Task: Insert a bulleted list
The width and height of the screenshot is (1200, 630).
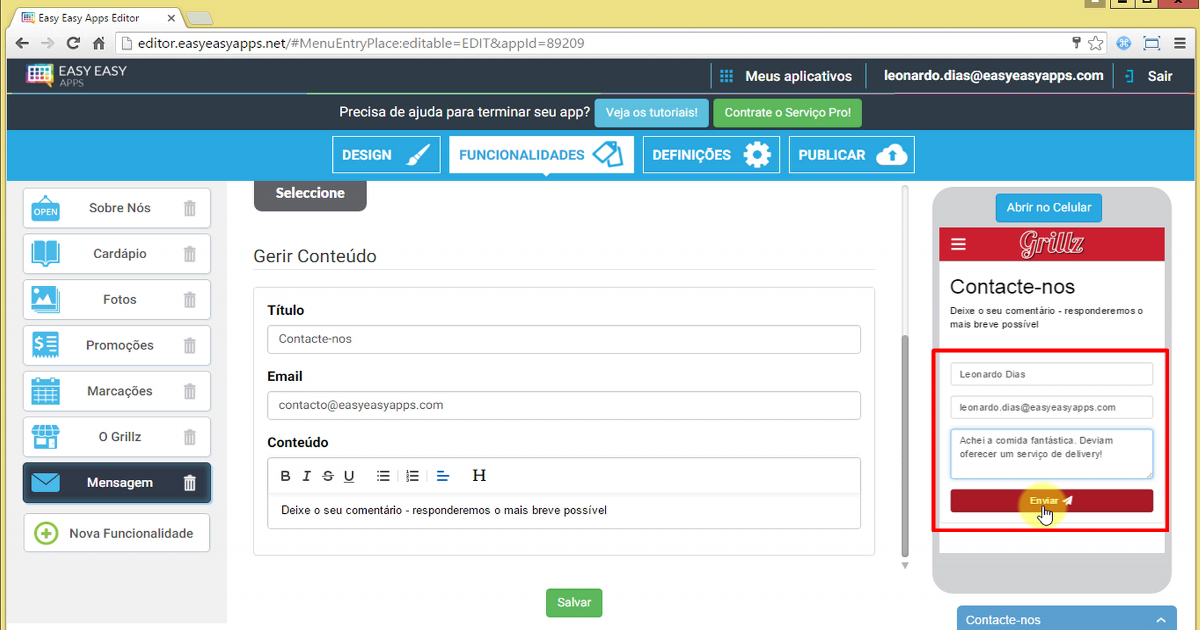Action: pyautogui.click(x=383, y=476)
